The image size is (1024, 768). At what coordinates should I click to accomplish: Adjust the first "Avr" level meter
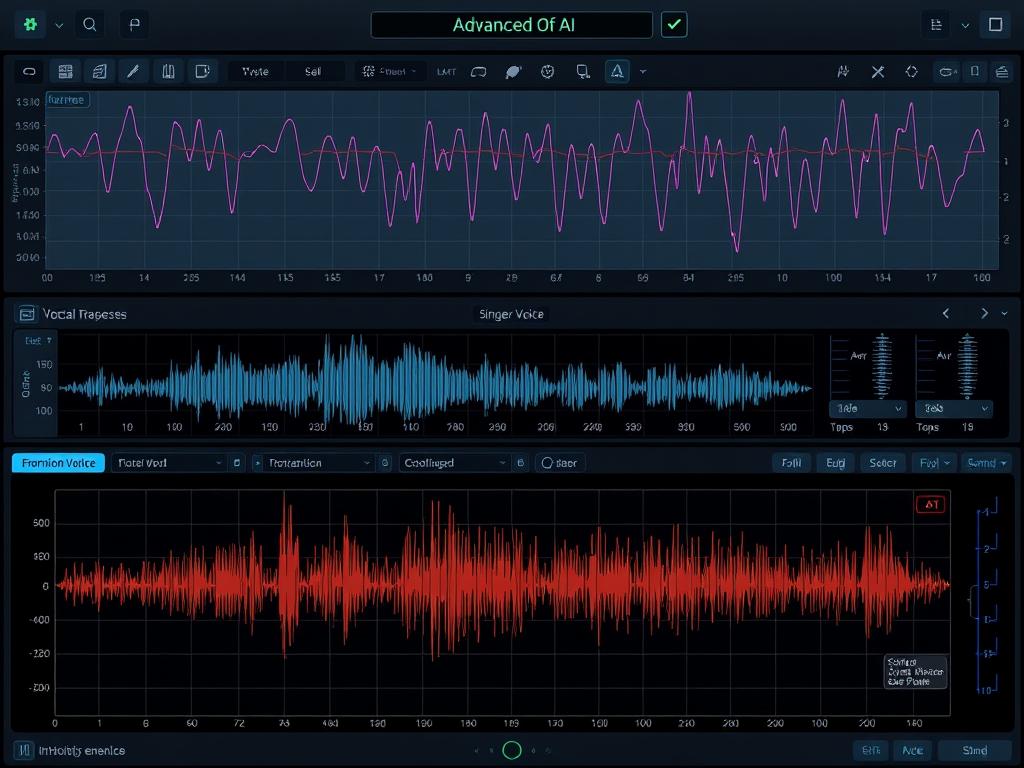point(882,365)
